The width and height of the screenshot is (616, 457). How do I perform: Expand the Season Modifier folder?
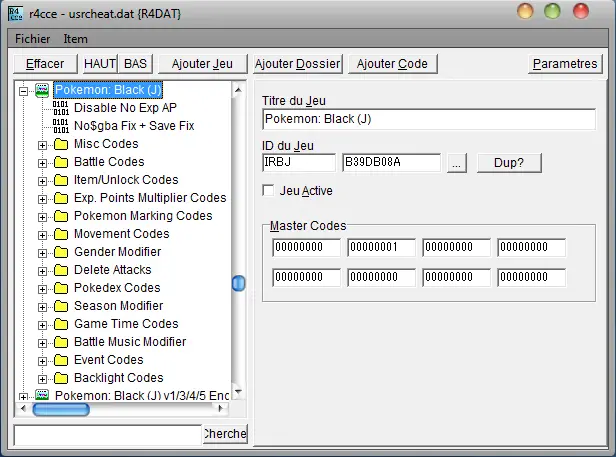click(x=42, y=307)
